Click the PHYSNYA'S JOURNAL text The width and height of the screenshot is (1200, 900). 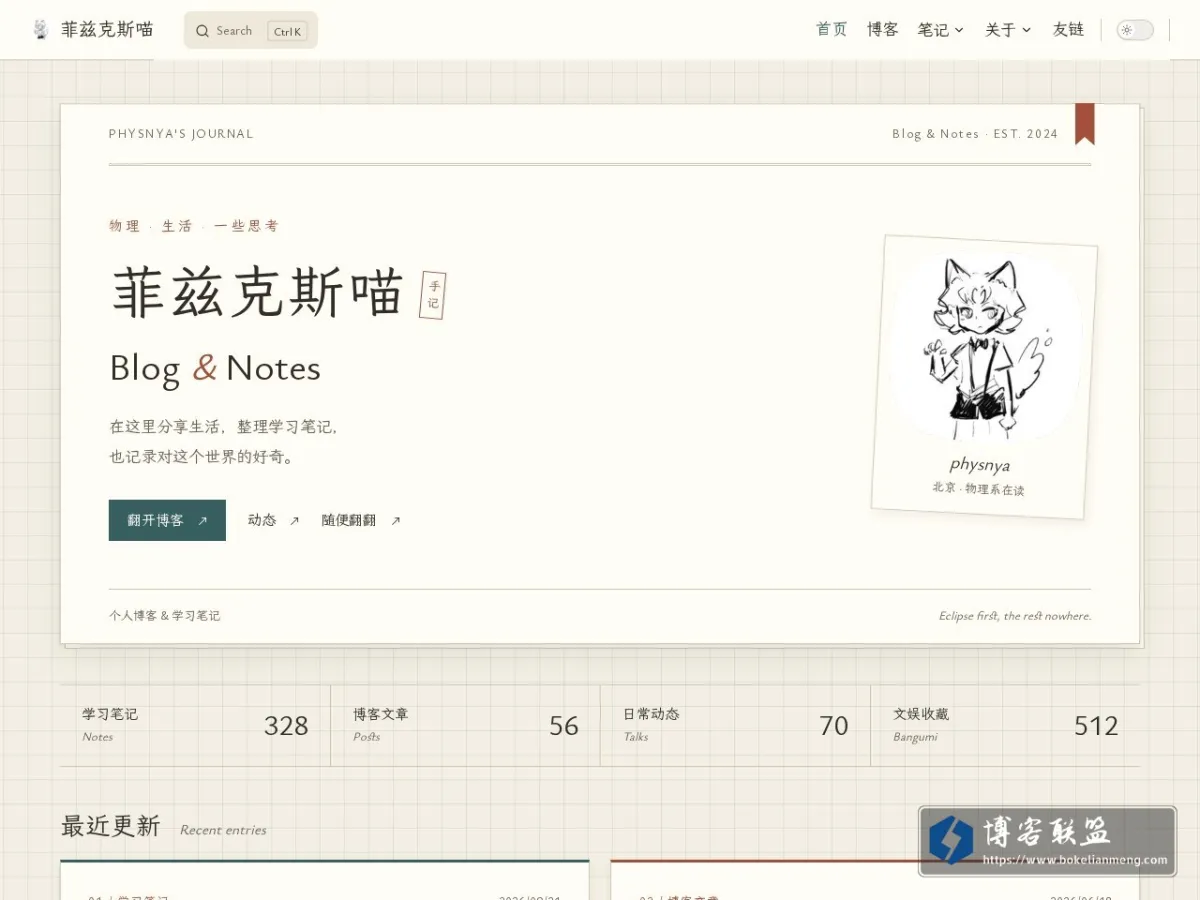tap(181, 134)
